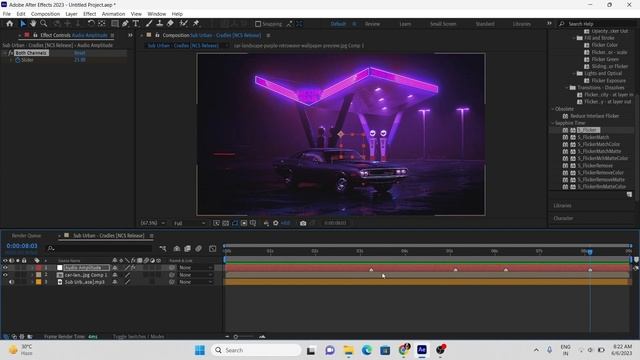640x360 pixels.
Task: Select S_FlickerMatch effect in the list
Action: 593,137
